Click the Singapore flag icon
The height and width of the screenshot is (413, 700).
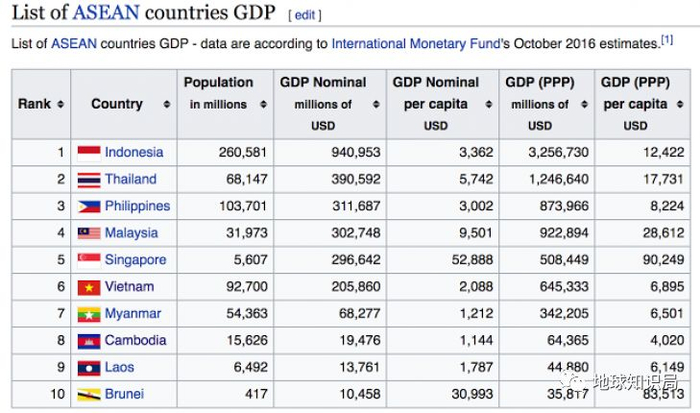(x=89, y=260)
